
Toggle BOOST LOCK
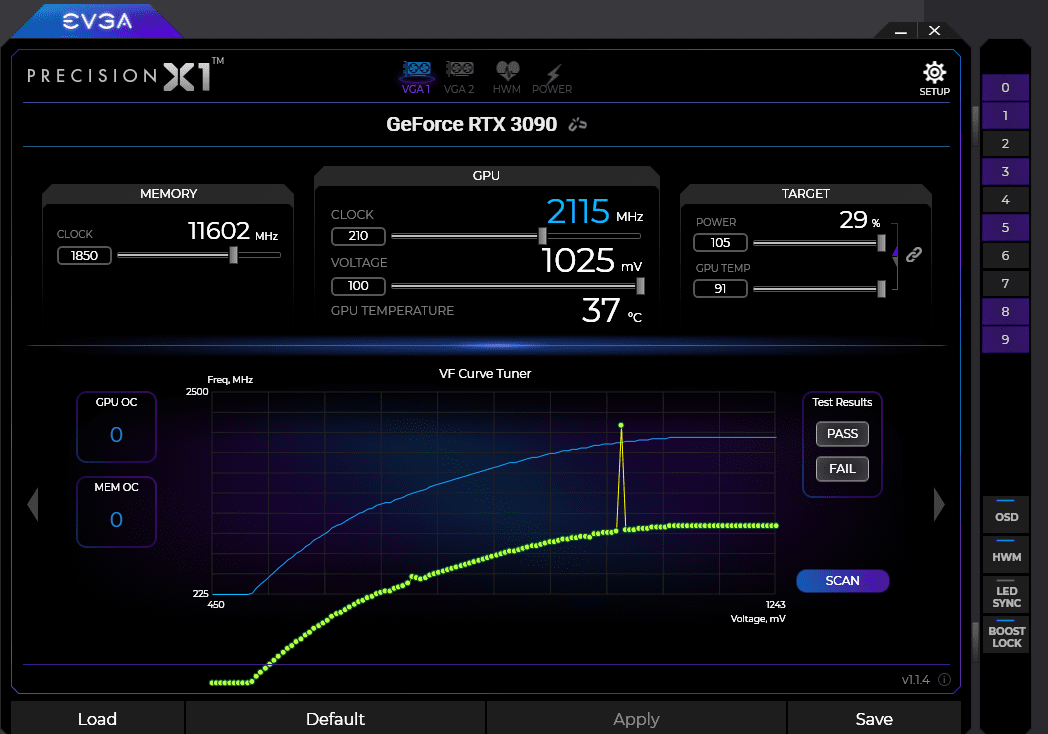coord(1006,634)
